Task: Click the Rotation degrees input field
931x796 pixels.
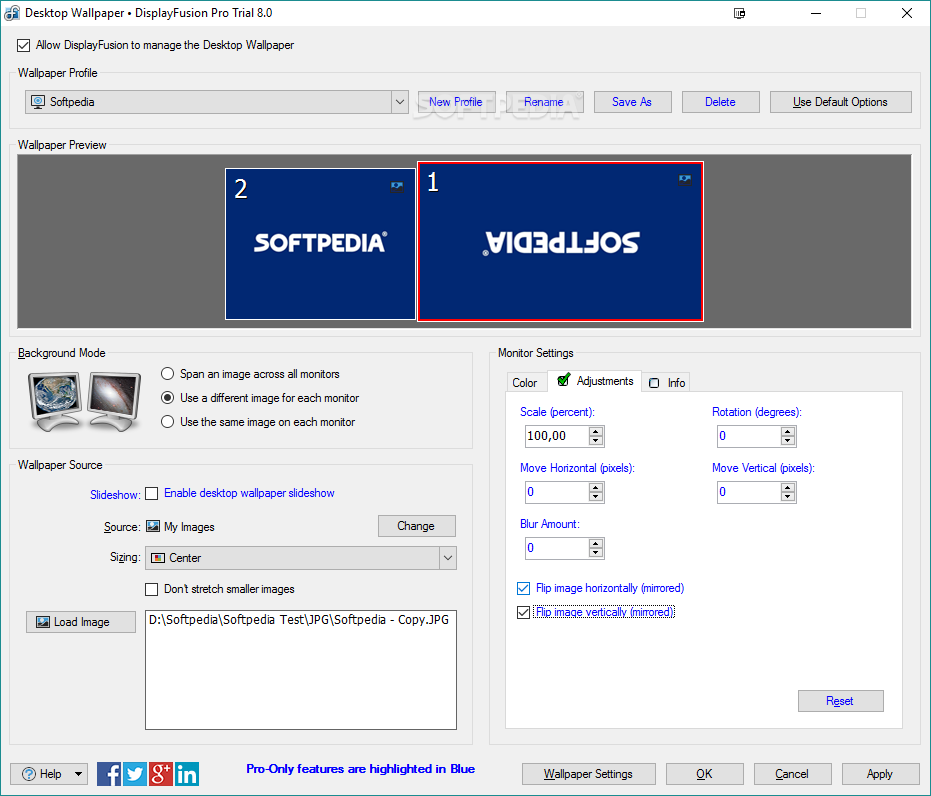Action: point(749,436)
